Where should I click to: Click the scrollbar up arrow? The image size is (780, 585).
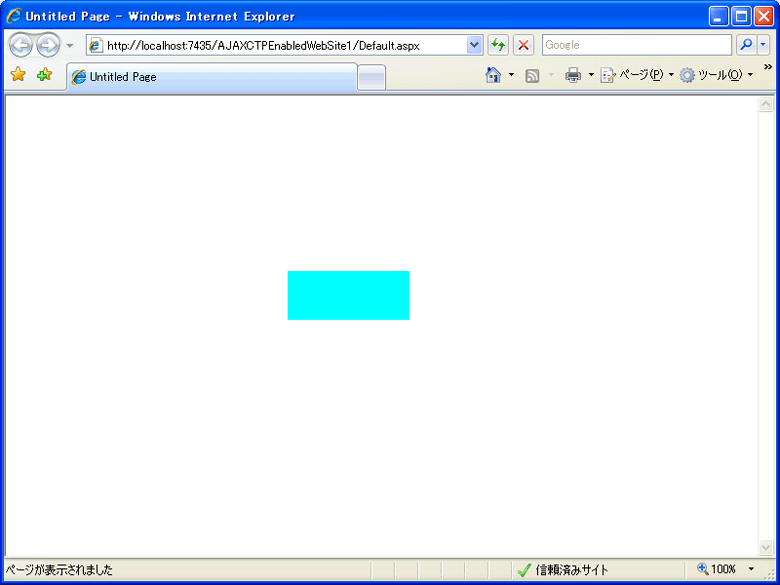pyautogui.click(x=765, y=104)
